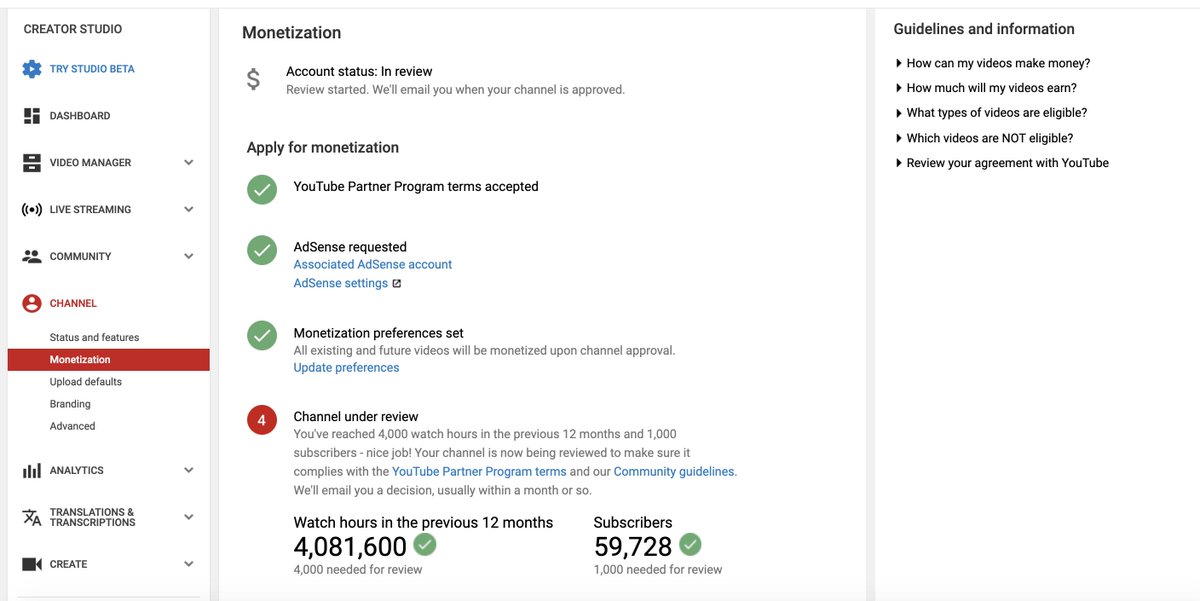Click 'Apply for monetization' heading
The height and width of the screenshot is (601, 1200).
323,148
